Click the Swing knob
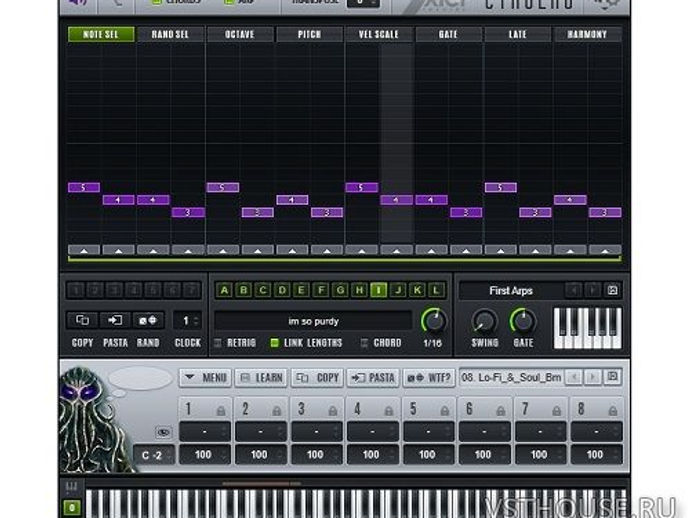This screenshot has height=518, width=690. 484,321
